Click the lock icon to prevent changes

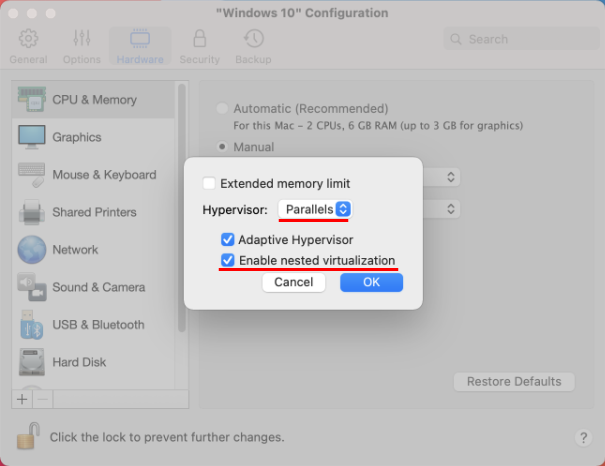[27, 436]
